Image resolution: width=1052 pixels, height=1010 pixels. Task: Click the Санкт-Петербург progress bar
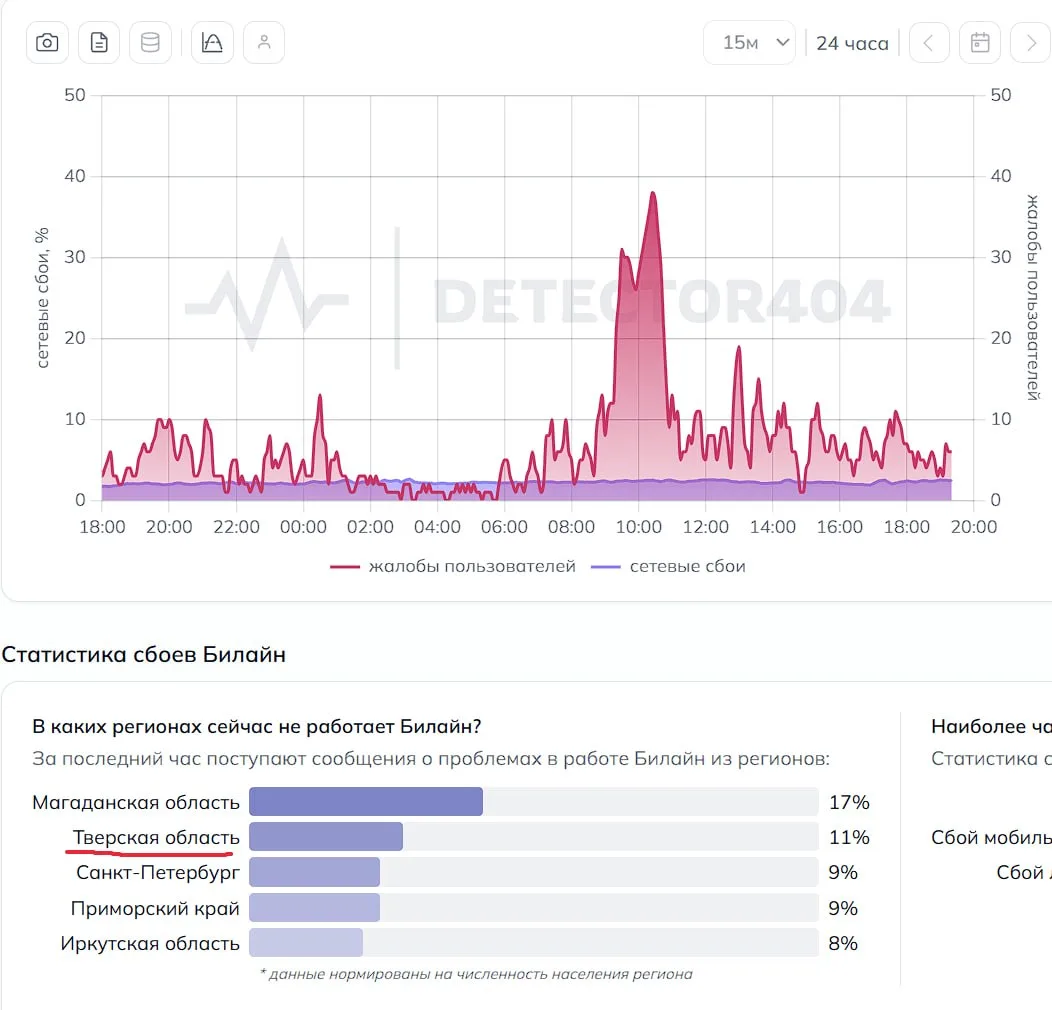click(x=534, y=872)
